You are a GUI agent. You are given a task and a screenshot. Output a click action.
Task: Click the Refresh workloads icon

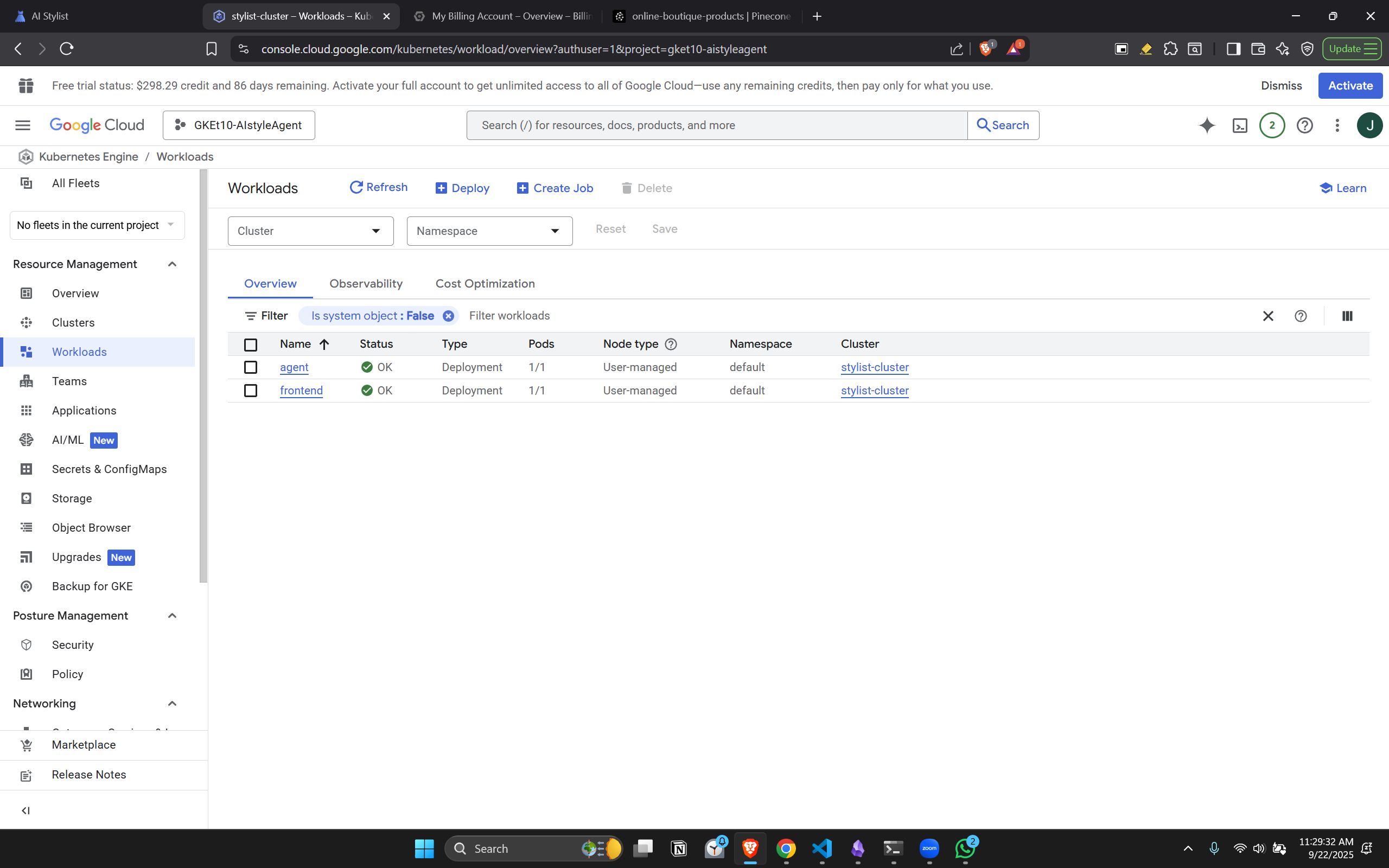[357, 187]
